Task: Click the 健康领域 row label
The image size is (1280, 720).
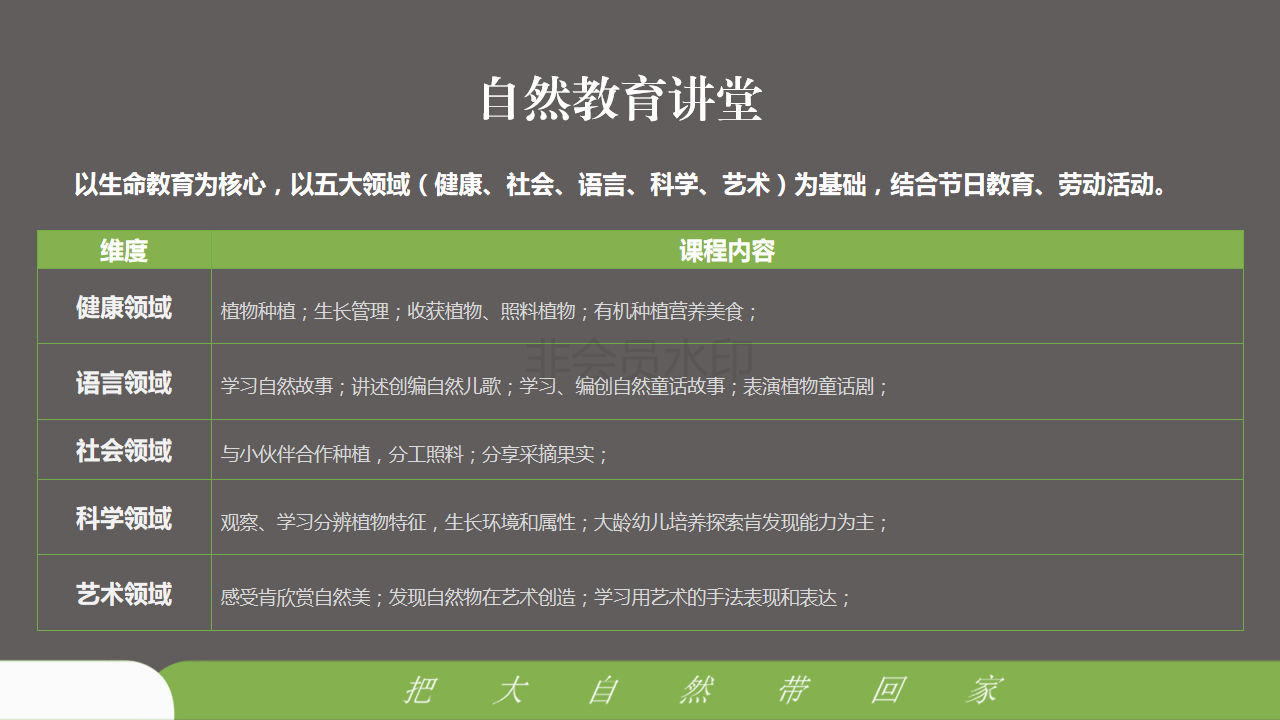Action: click(124, 307)
